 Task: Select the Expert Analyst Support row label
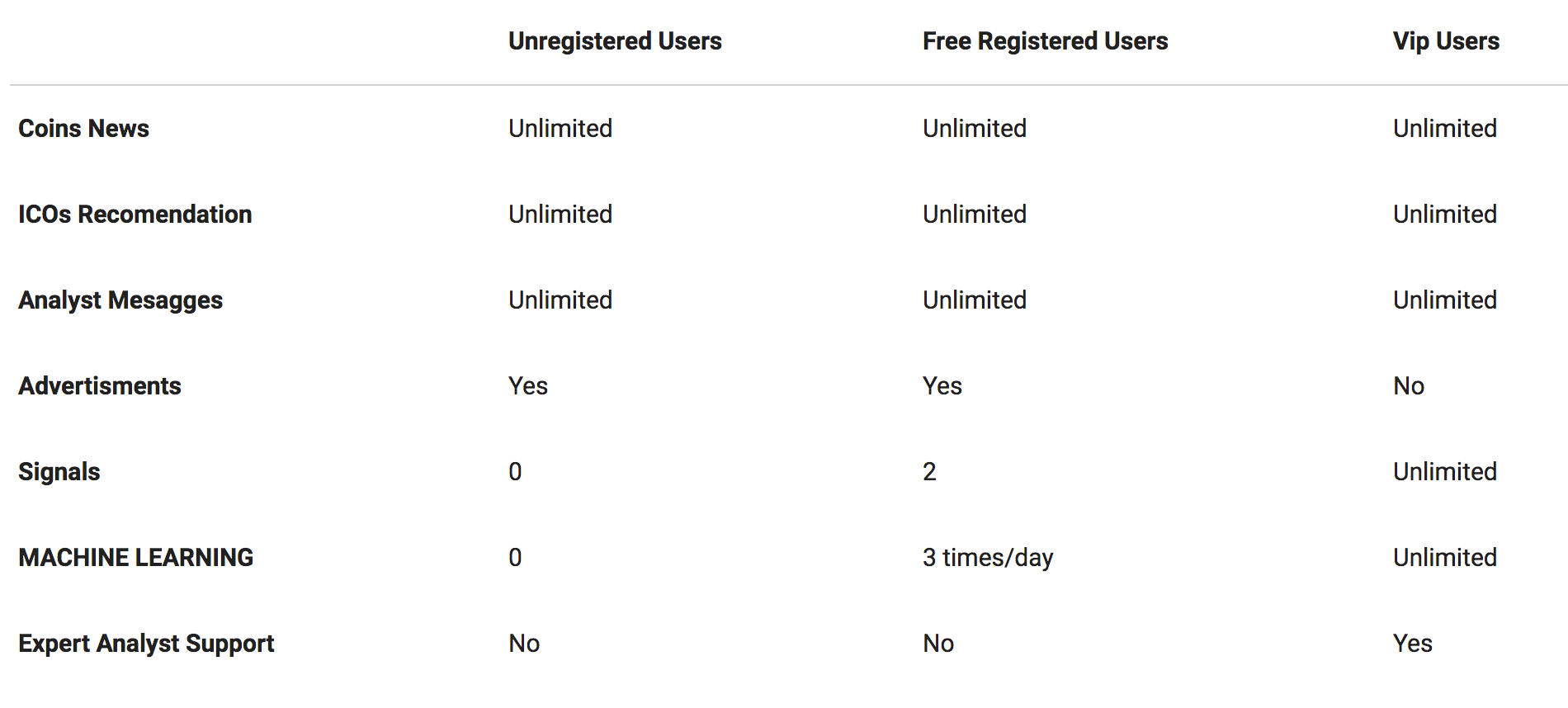pyautogui.click(x=146, y=644)
